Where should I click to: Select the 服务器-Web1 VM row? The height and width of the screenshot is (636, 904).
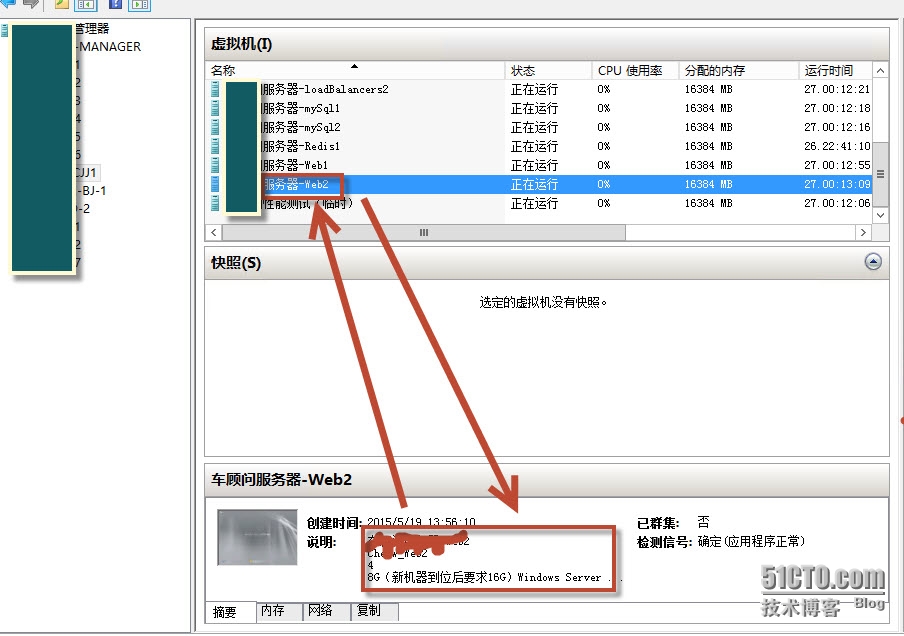[x=538, y=165]
